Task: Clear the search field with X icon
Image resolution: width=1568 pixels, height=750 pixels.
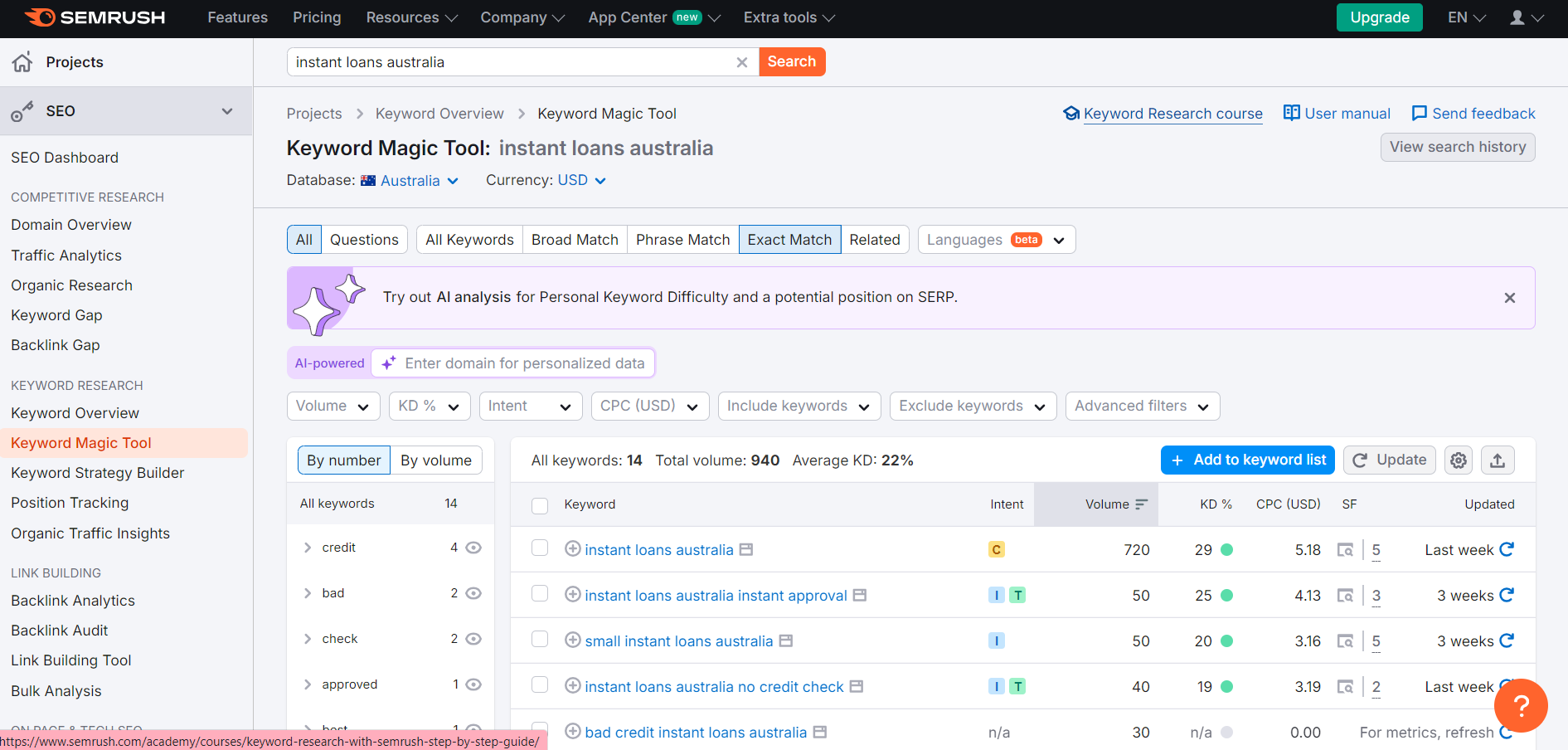Action: [x=742, y=62]
